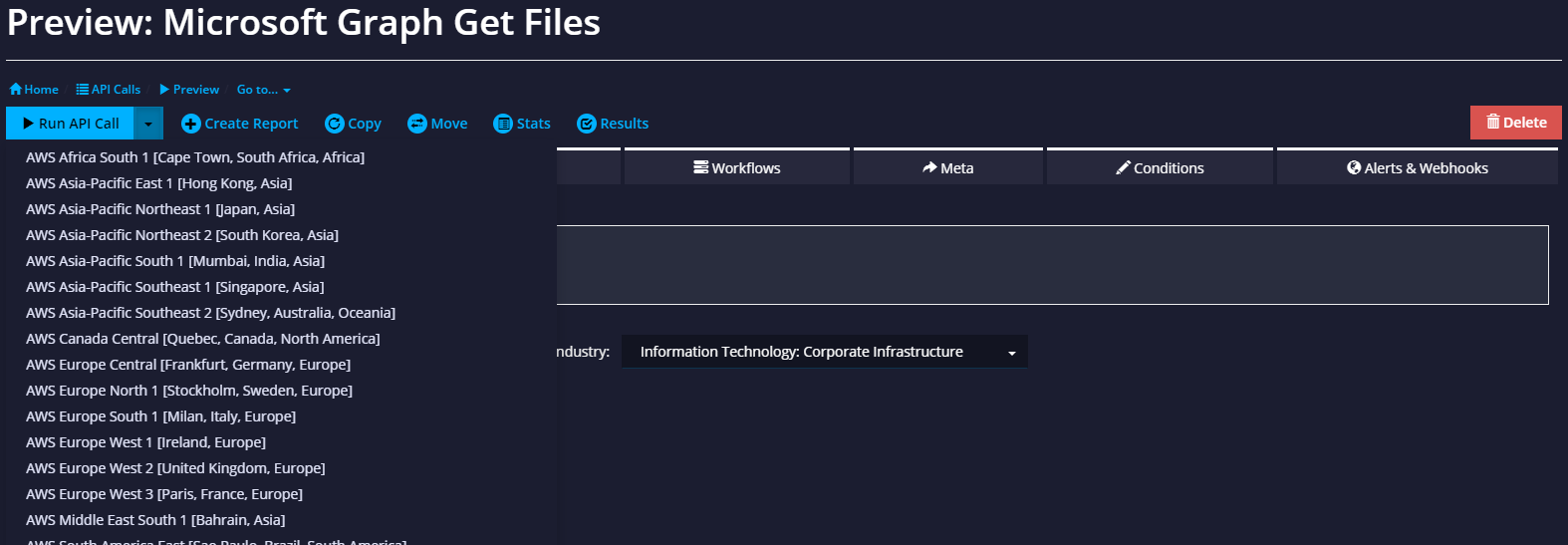Click inside the large description text box
Viewport: 1568px width, 545px height.
(x=1052, y=265)
